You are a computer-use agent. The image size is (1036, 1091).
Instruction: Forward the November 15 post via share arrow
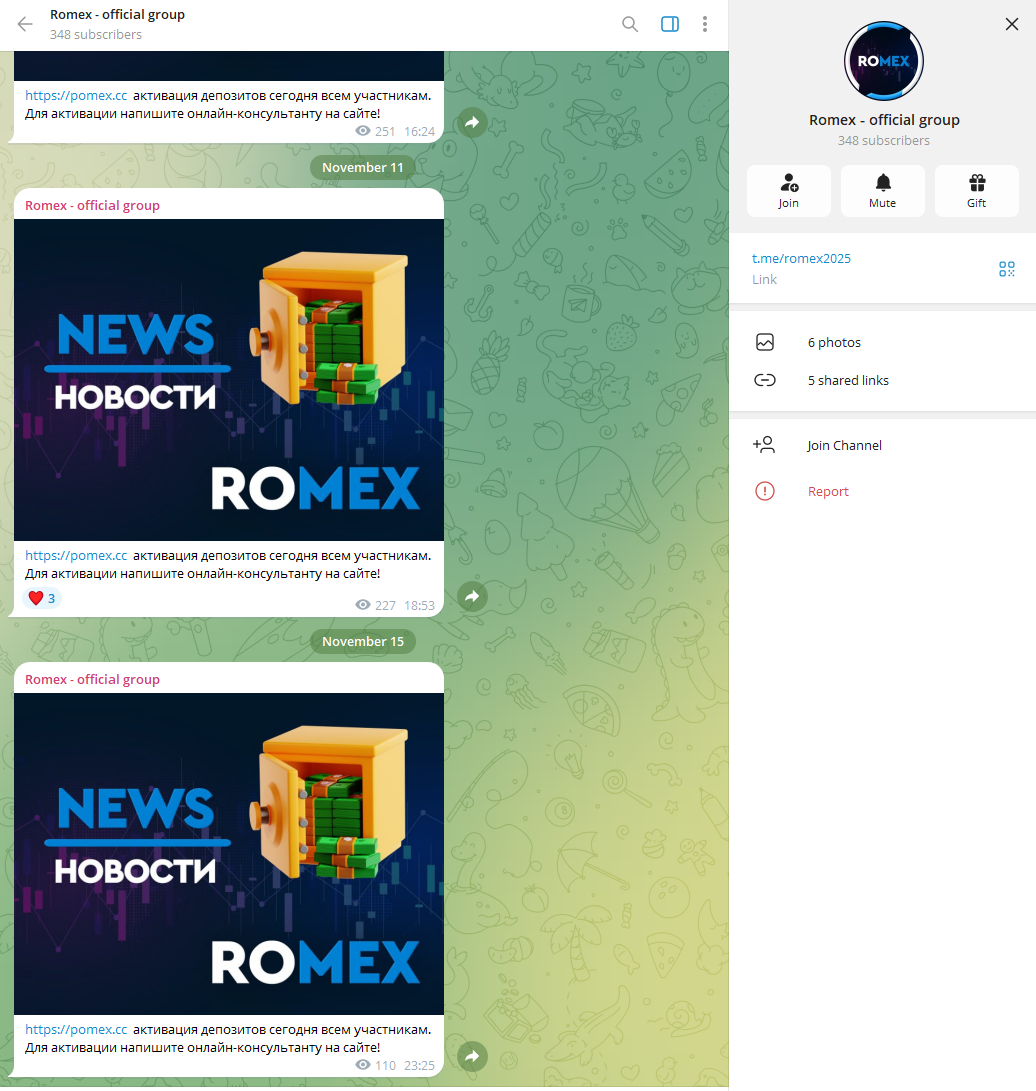471,1056
